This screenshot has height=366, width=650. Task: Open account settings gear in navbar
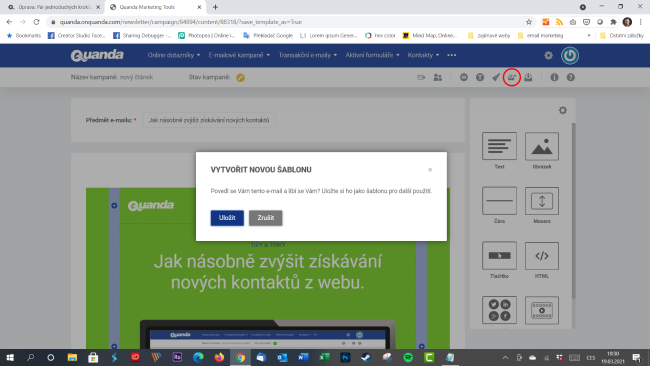(x=548, y=56)
